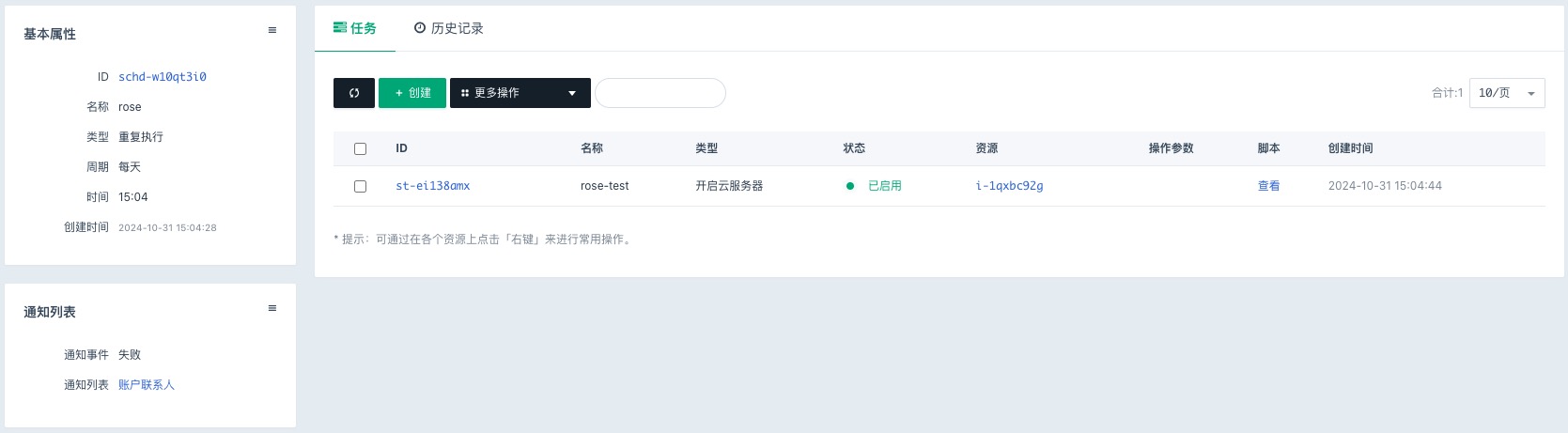Click the 历史记录 clock icon
Image resolution: width=1568 pixels, height=433 pixels.
[x=420, y=28]
